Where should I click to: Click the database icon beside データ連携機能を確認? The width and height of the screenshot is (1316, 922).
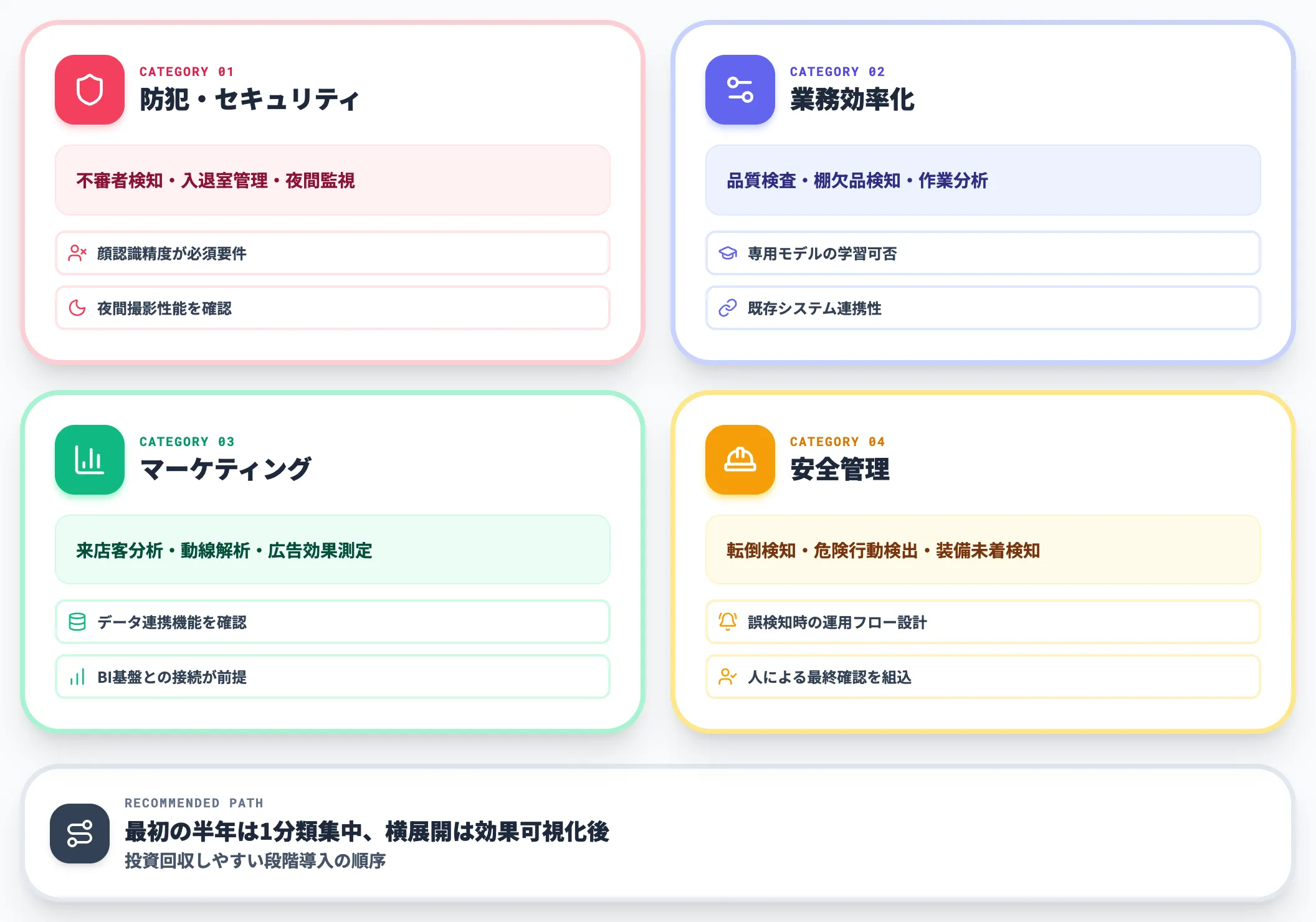click(x=77, y=622)
